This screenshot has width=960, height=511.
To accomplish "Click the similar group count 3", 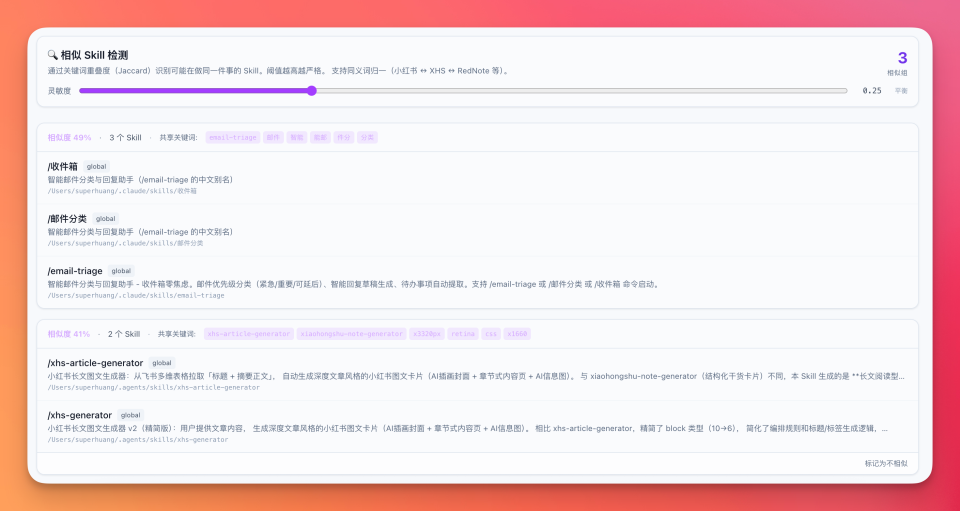I will pyautogui.click(x=902, y=58).
